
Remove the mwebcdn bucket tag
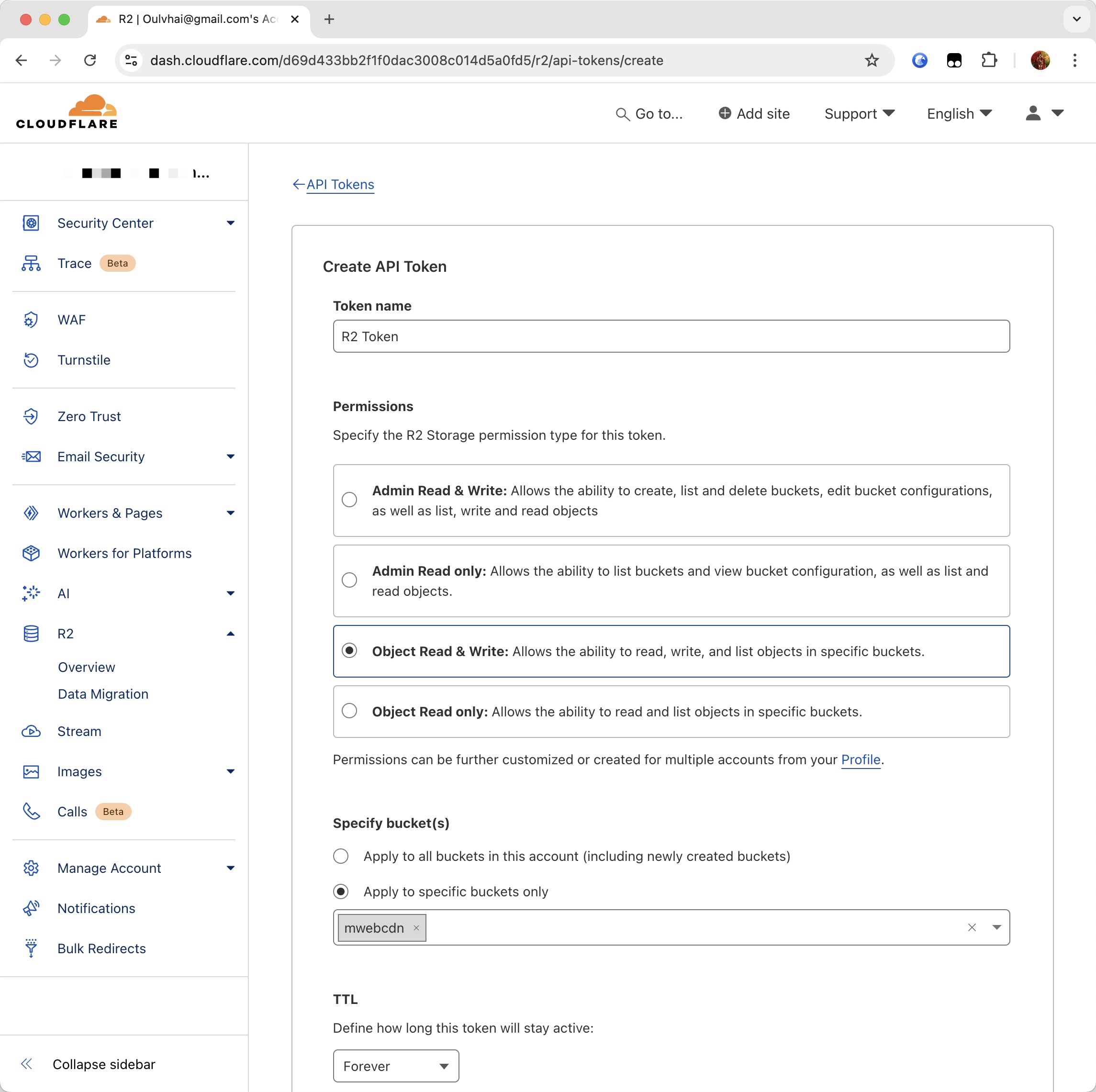click(416, 927)
